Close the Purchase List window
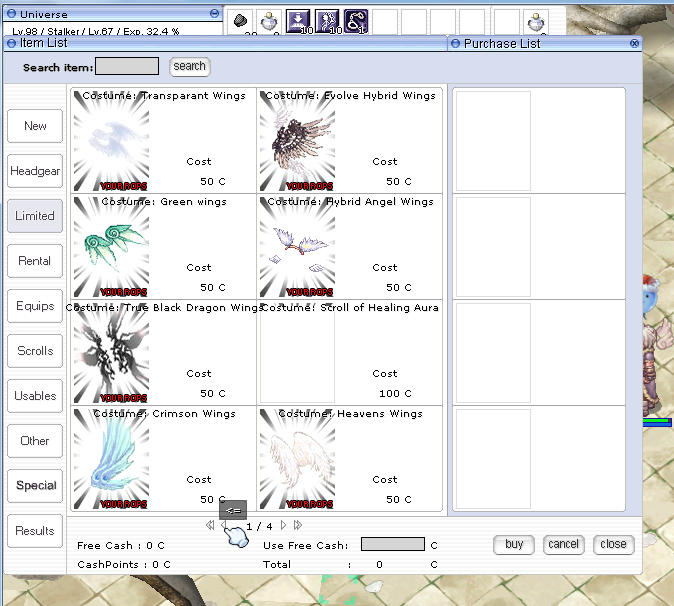 634,43
